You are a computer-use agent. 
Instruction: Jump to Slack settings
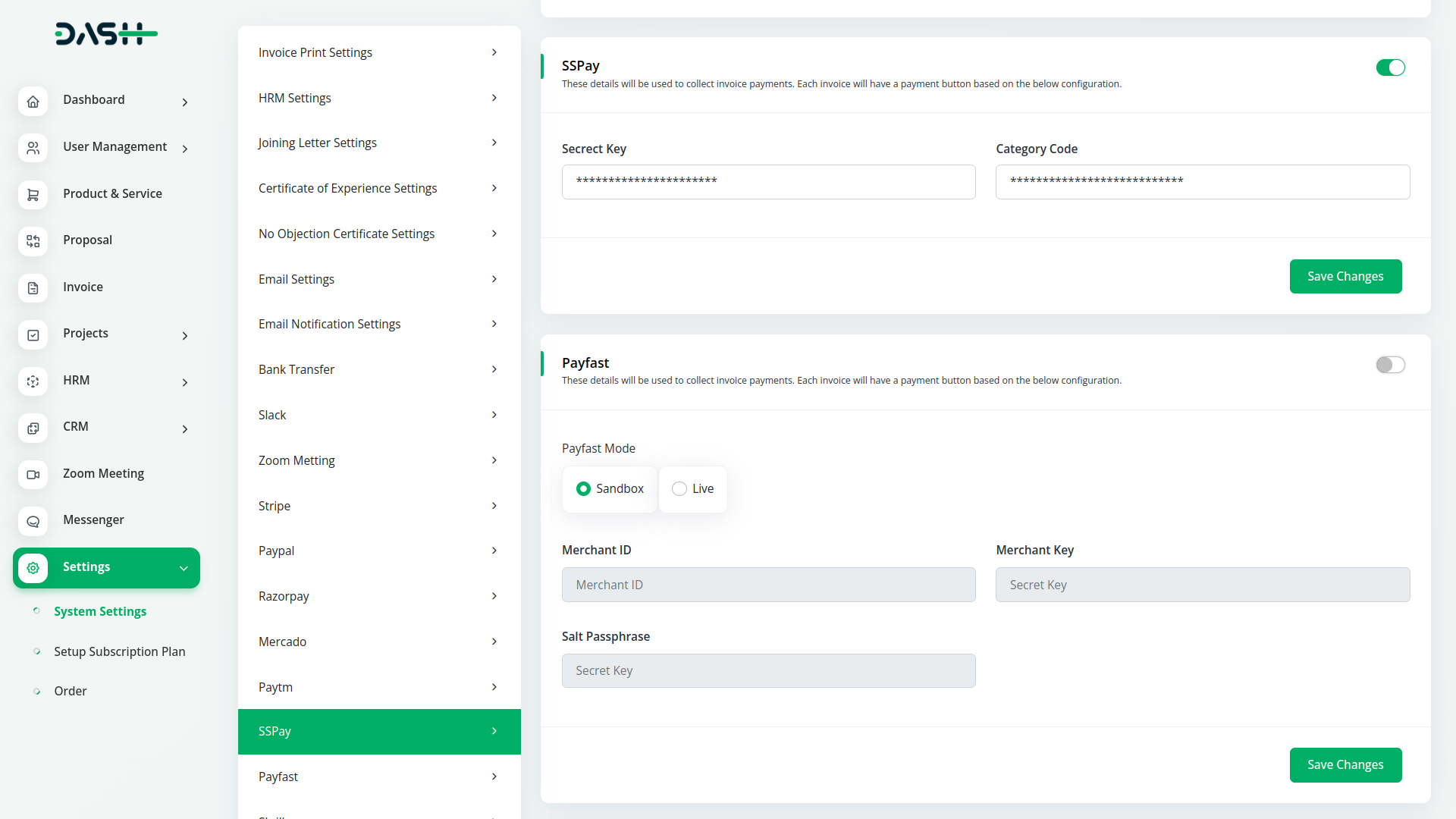(379, 415)
